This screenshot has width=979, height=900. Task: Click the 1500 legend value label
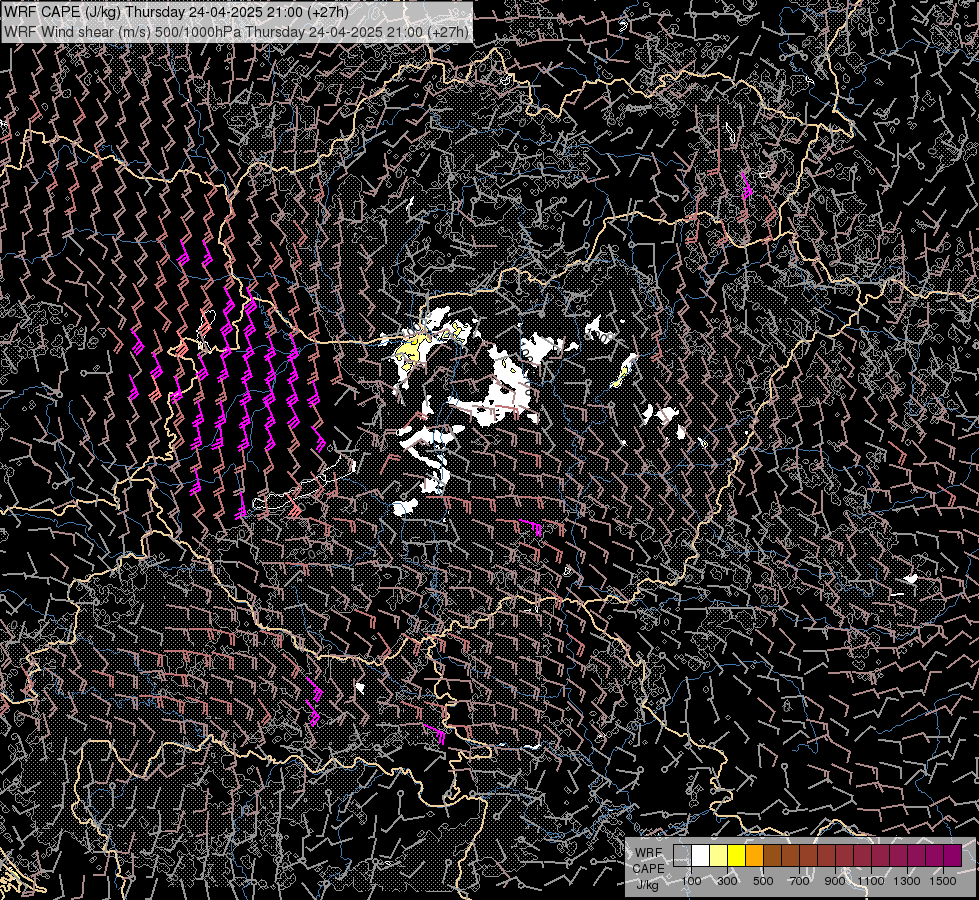943,881
